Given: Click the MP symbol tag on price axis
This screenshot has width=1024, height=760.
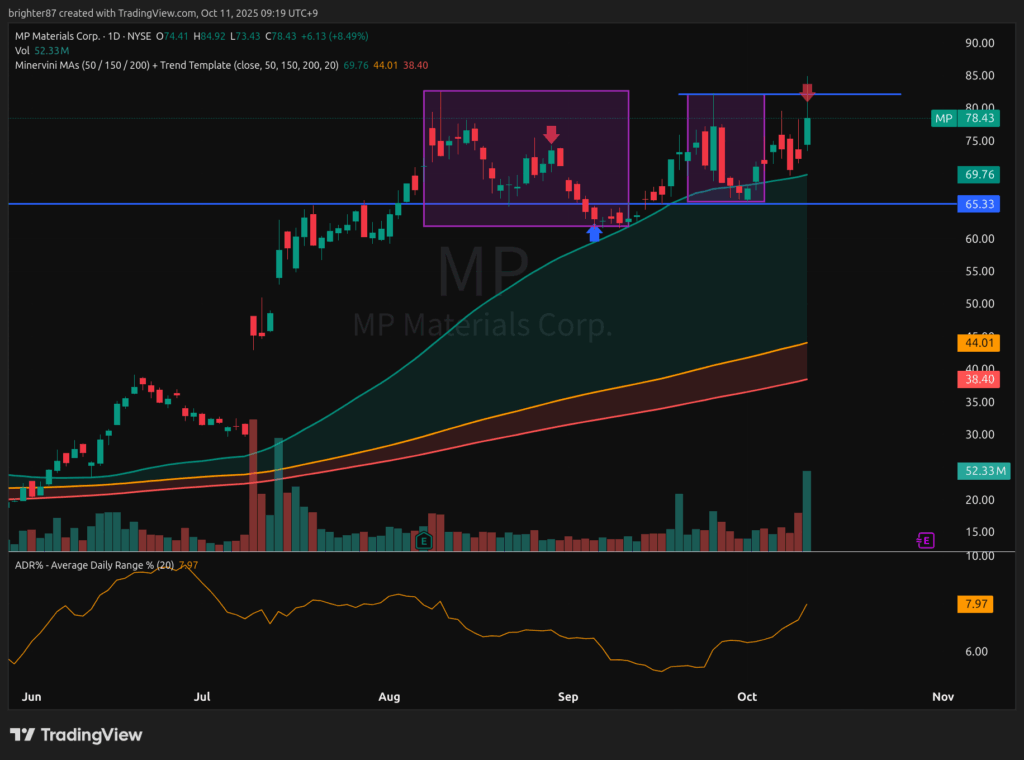Looking at the screenshot, I should click(943, 118).
